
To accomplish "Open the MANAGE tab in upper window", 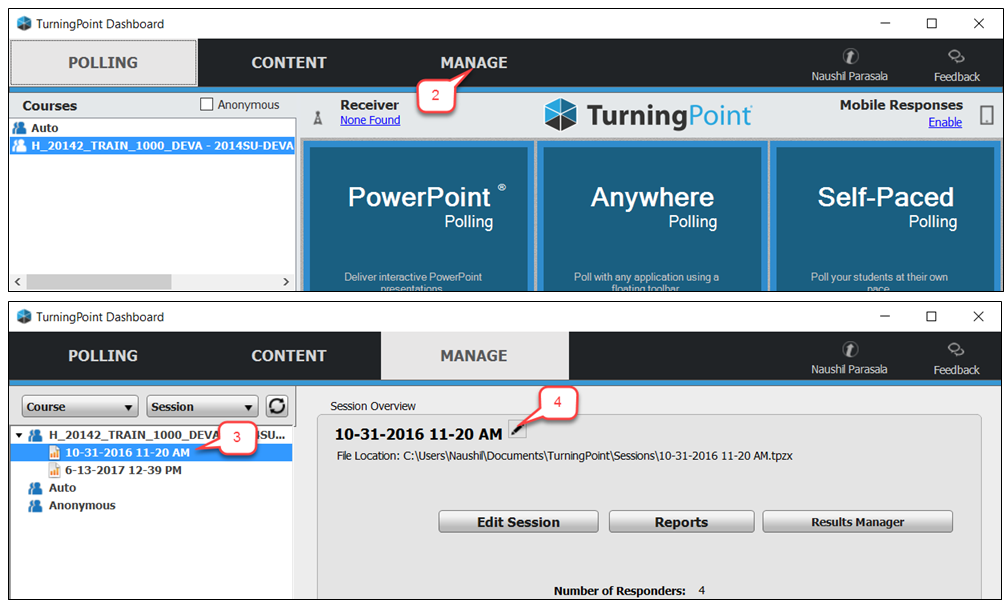I will (x=474, y=62).
